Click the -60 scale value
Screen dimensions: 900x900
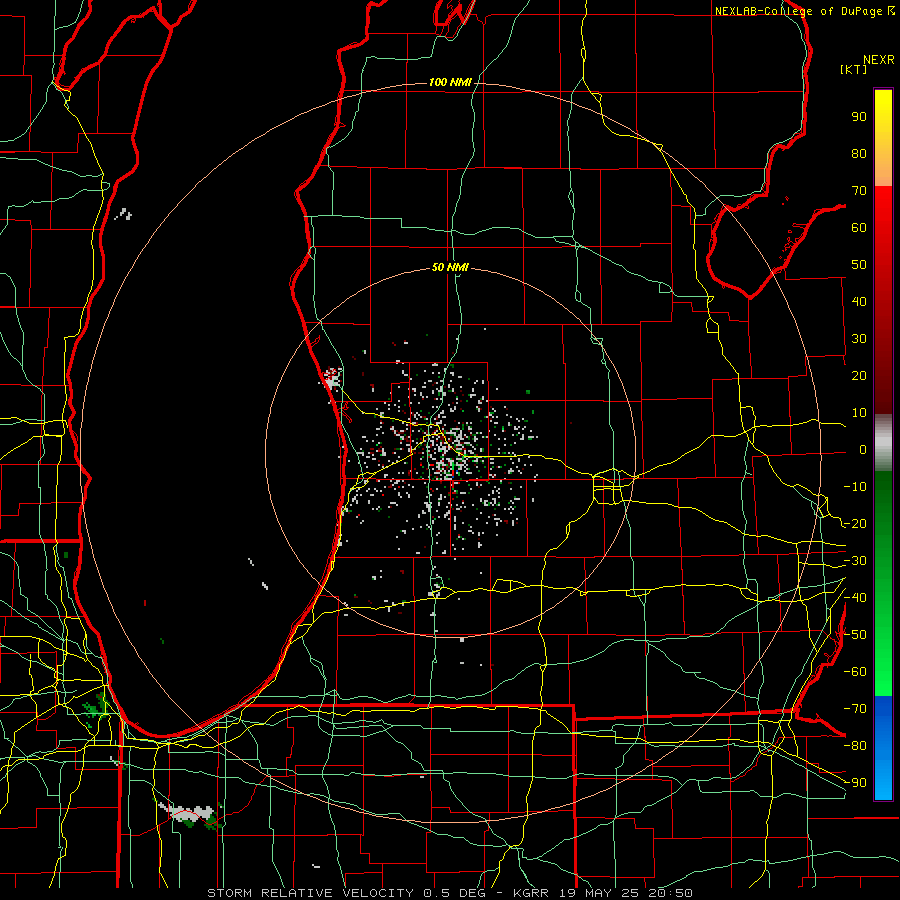855,672
